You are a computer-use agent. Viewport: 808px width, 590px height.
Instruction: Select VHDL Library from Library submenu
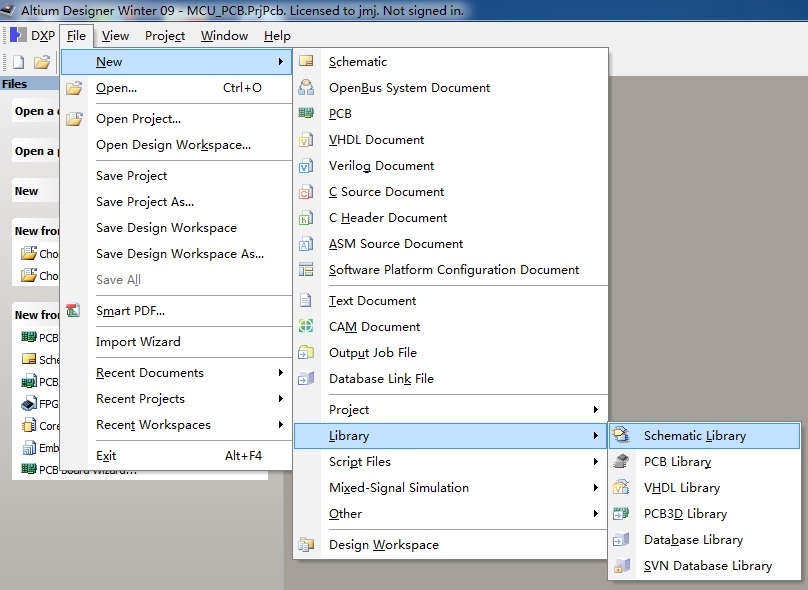click(704, 487)
